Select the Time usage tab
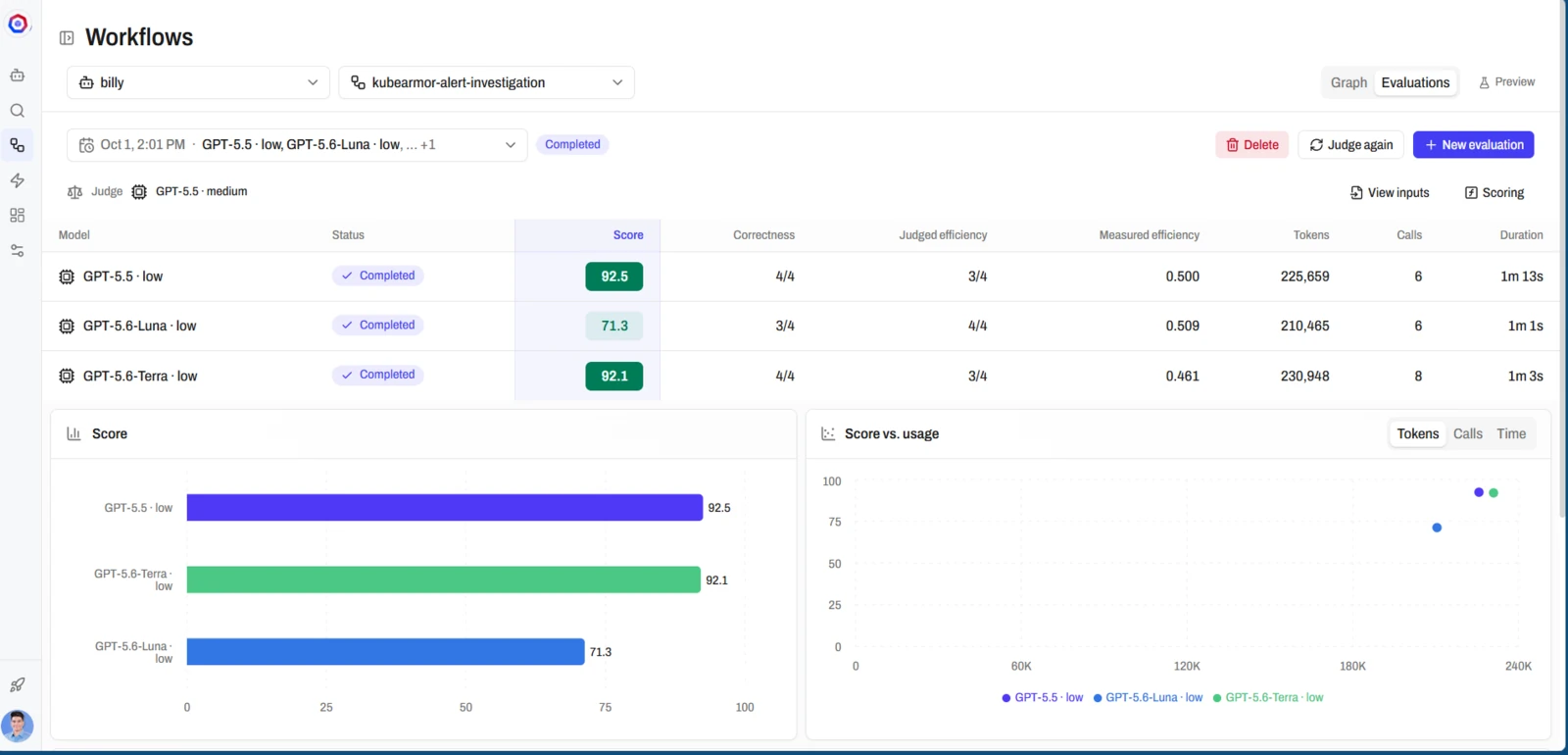Image resolution: width=1568 pixels, height=755 pixels. (x=1511, y=433)
